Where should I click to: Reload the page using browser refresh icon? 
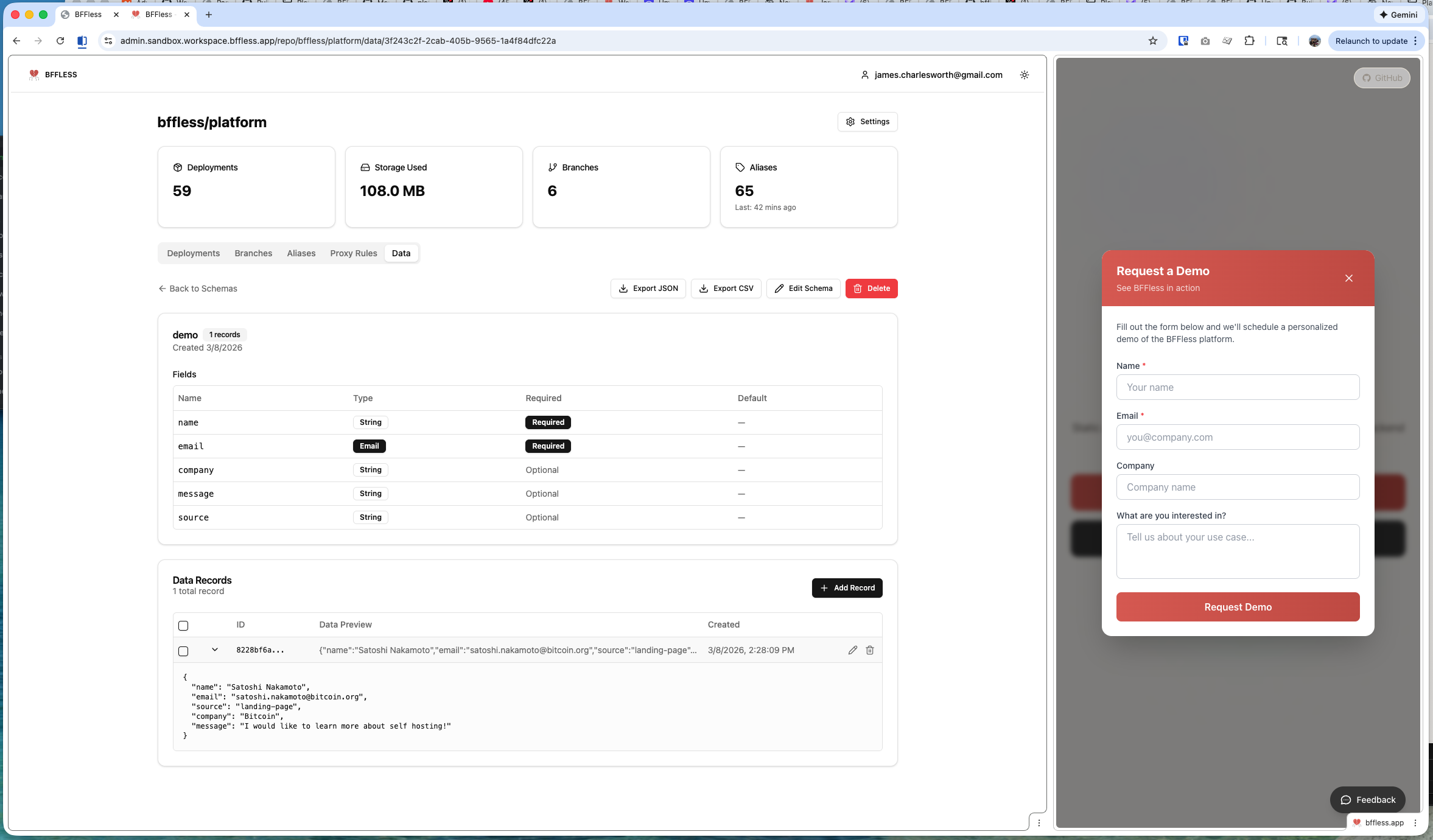(x=60, y=41)
